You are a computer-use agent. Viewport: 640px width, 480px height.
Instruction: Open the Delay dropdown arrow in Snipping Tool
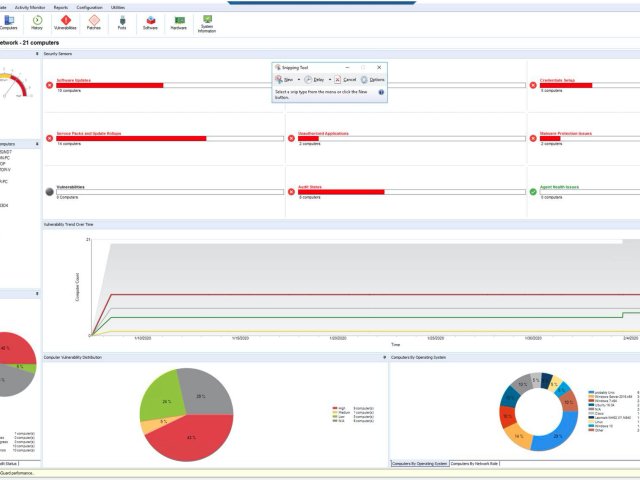[328, 79]
